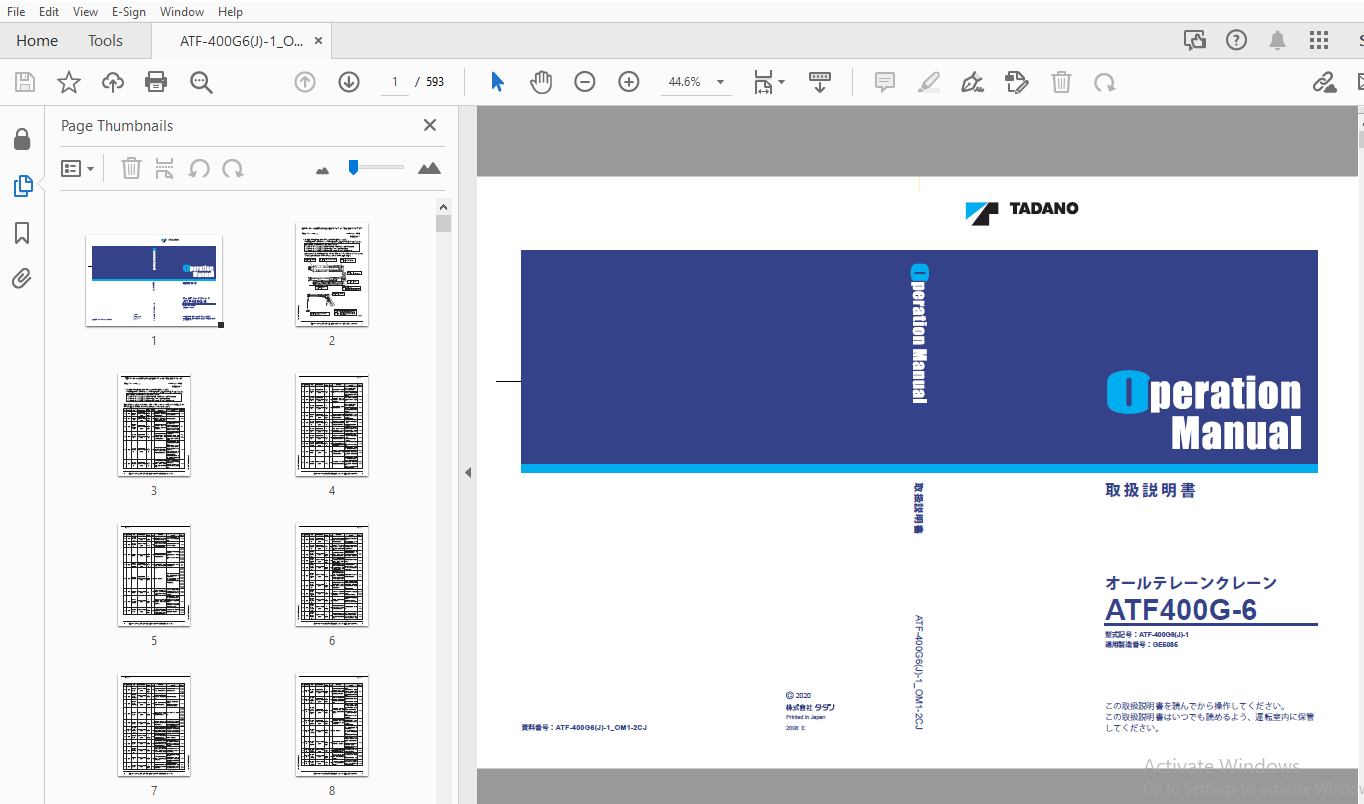Print the document with printer icon
Image resolution: width=1364 pixels, height=804 pixels.
(x=156, y=82)
